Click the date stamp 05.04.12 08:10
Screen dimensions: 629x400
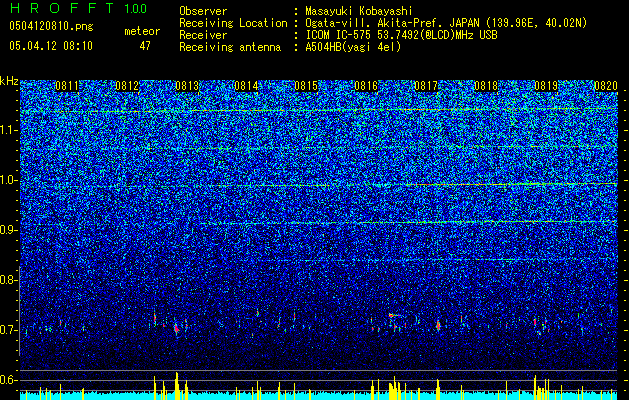click(51, 46)
